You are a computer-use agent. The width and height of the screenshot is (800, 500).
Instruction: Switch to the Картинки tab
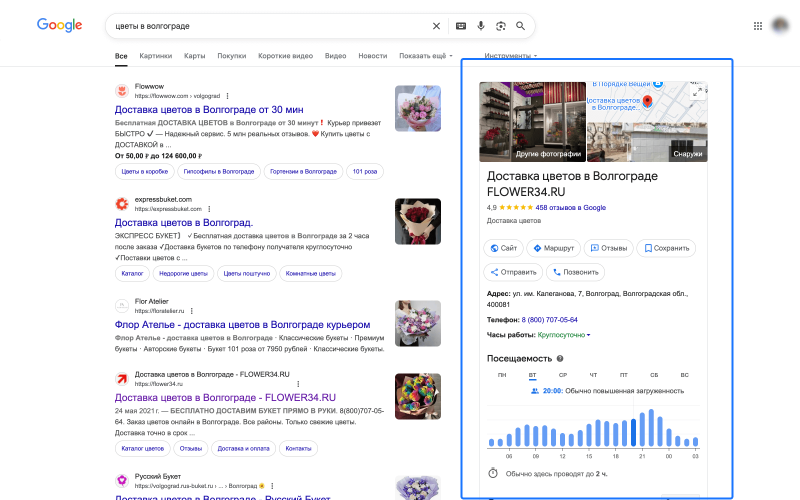pos(156,56)
